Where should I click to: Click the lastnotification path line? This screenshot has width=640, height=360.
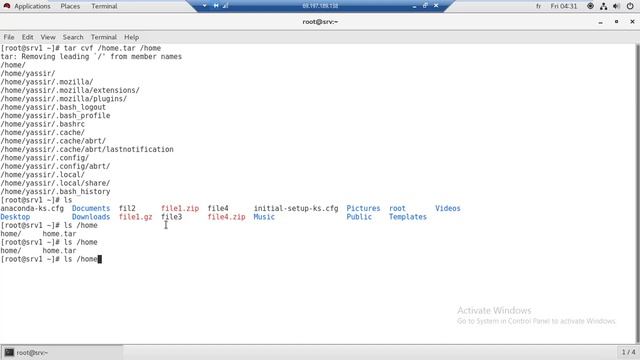click(87, 149)
